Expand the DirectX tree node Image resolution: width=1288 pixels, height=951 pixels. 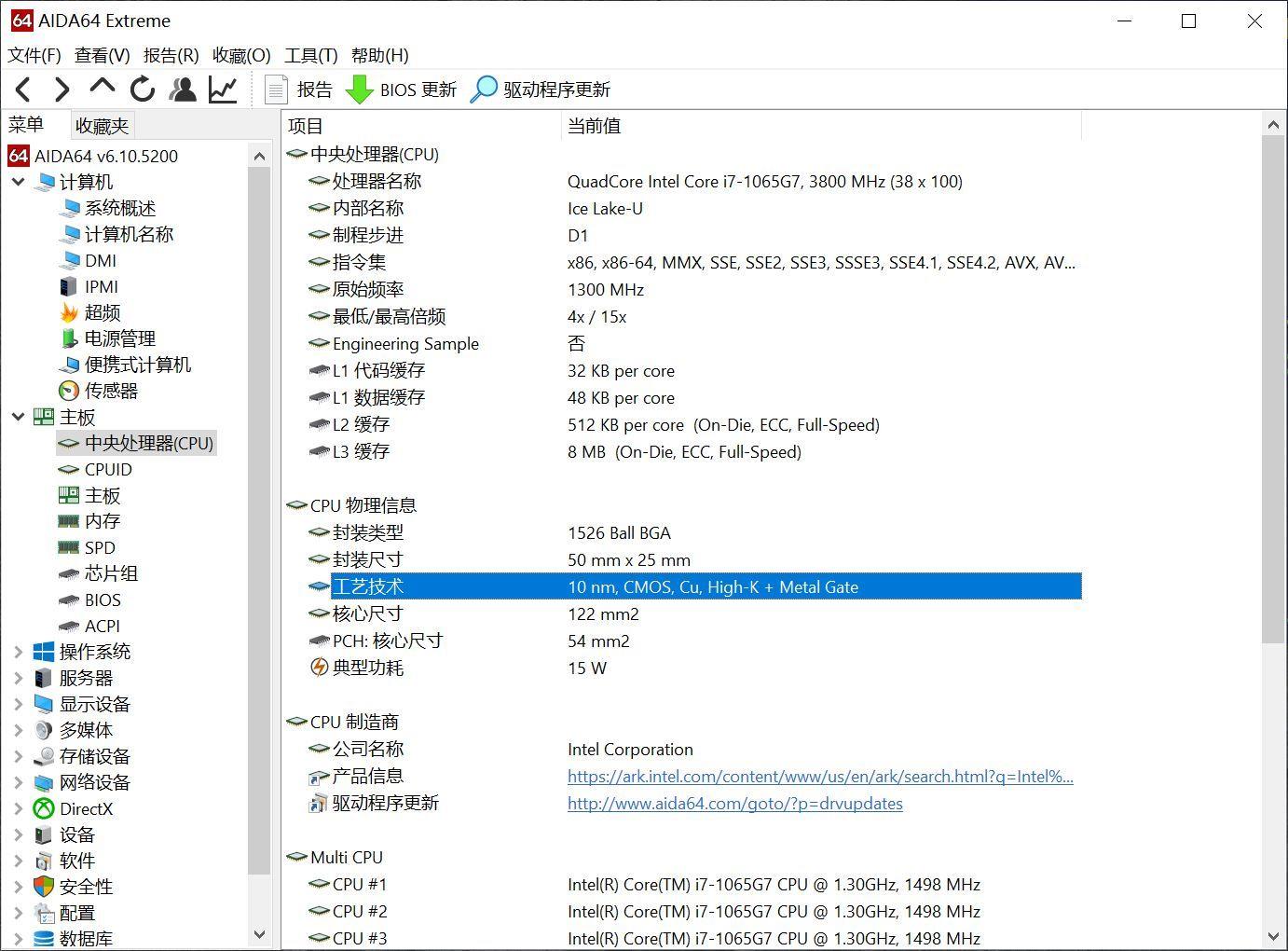pos(18,808)
